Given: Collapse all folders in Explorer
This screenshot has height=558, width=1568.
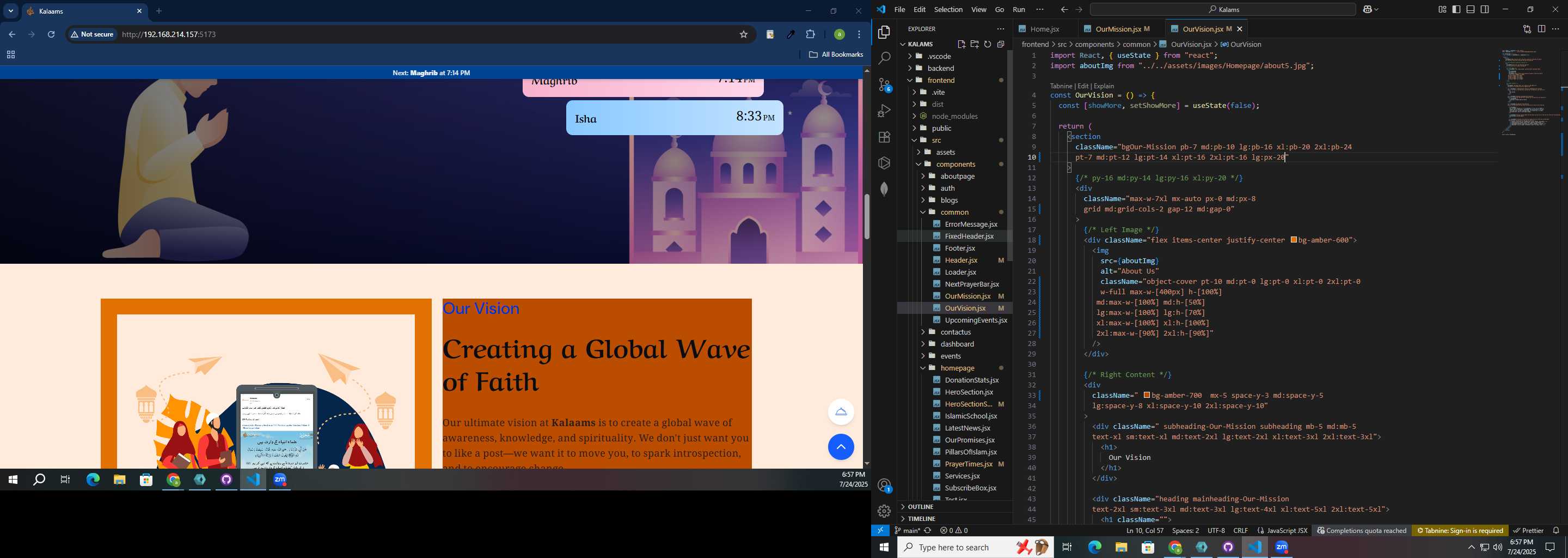Looking at the screenshot, I should (1001, 45).
